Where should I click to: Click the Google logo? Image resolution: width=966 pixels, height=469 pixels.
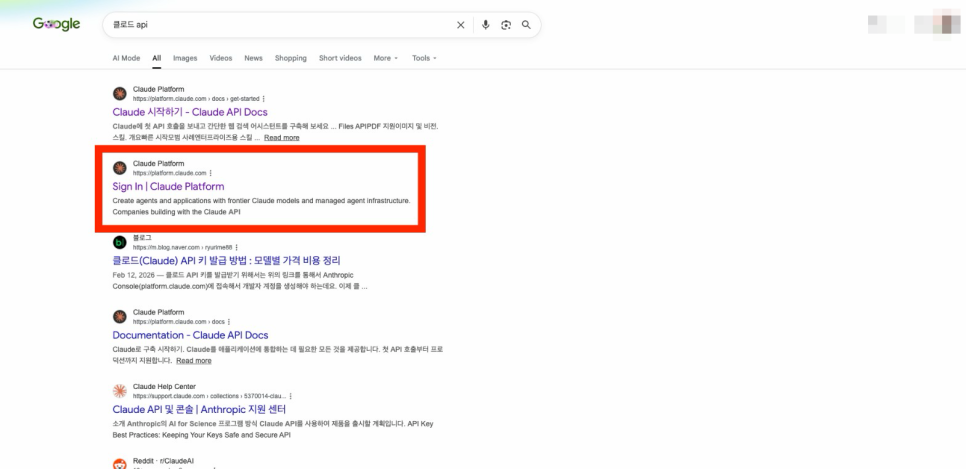[57, 25]
